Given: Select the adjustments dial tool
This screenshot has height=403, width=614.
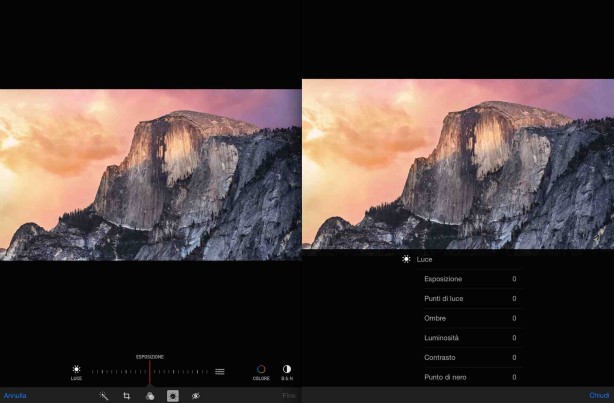Looking at the screenshot, I should (173, 396).
